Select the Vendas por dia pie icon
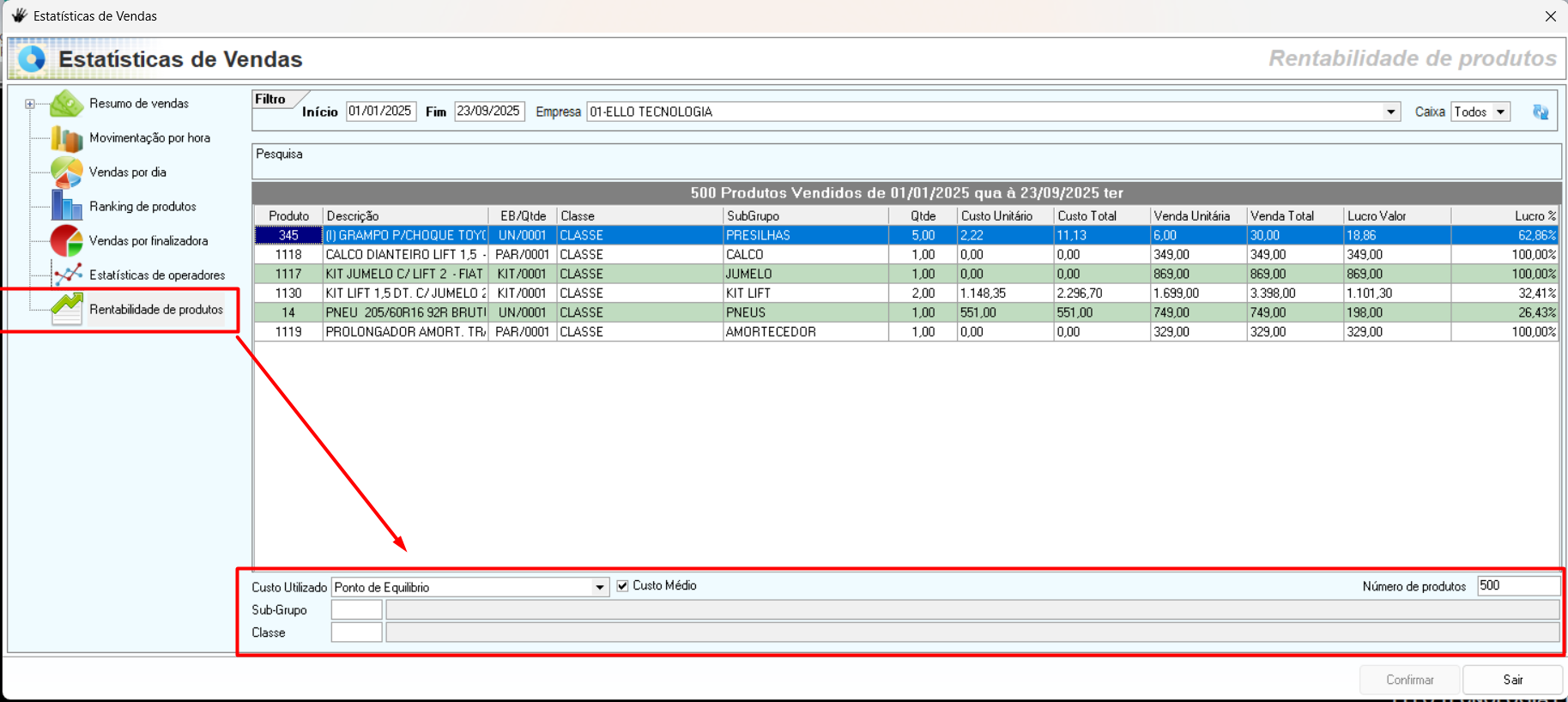The image size is (1568, 702). pyautogui.click(x=66, y=172)
